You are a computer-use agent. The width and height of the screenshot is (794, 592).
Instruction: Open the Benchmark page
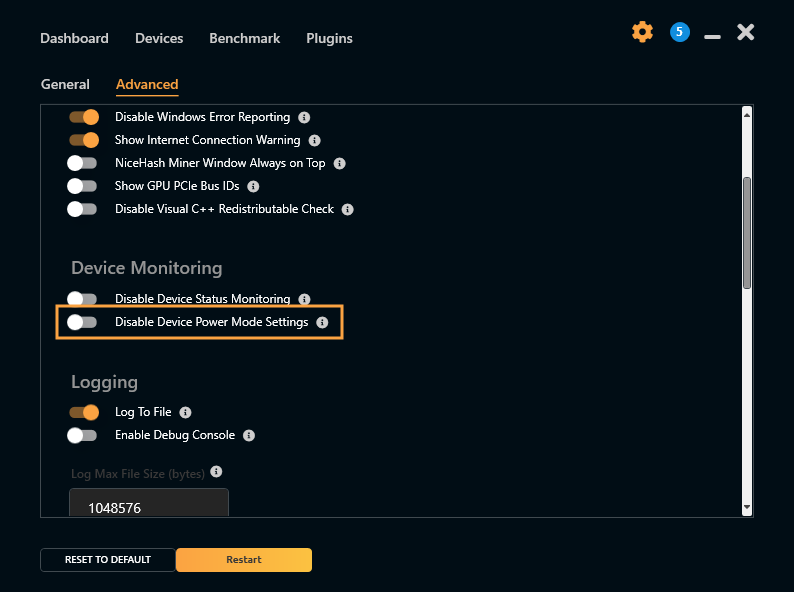[244, 38]
